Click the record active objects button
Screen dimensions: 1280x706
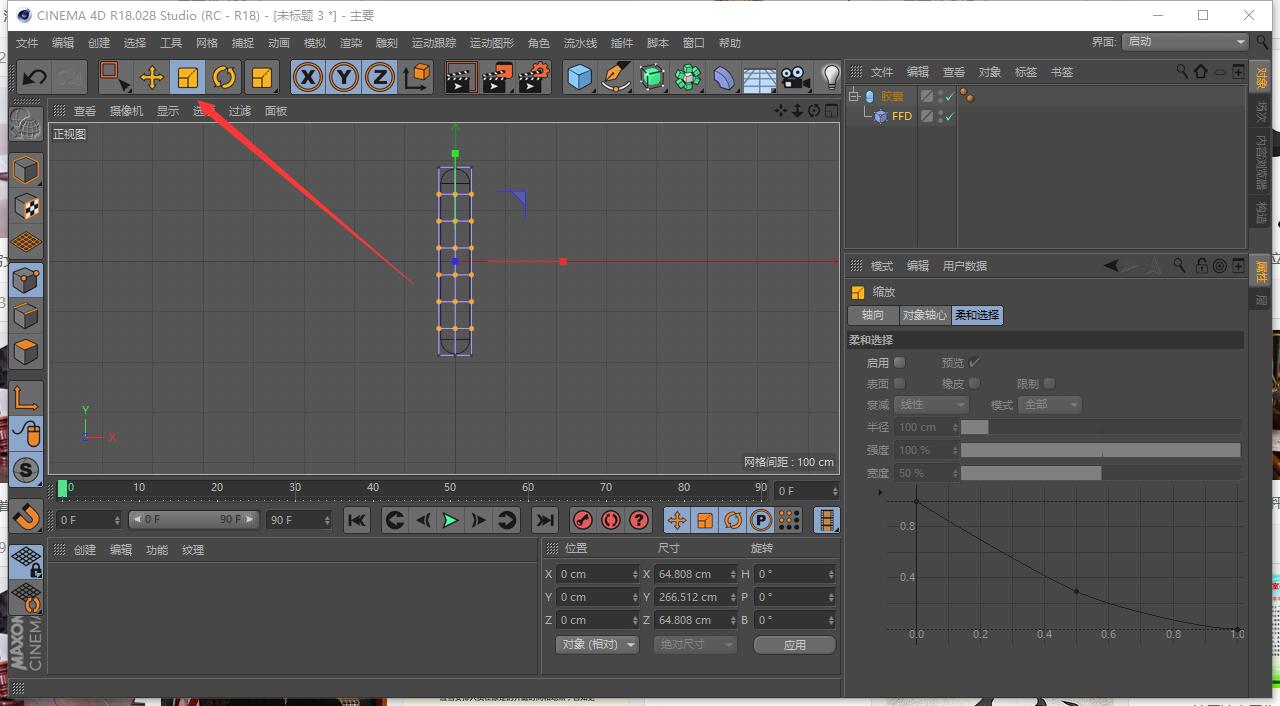pyautogui.click(x=582, y=520)
